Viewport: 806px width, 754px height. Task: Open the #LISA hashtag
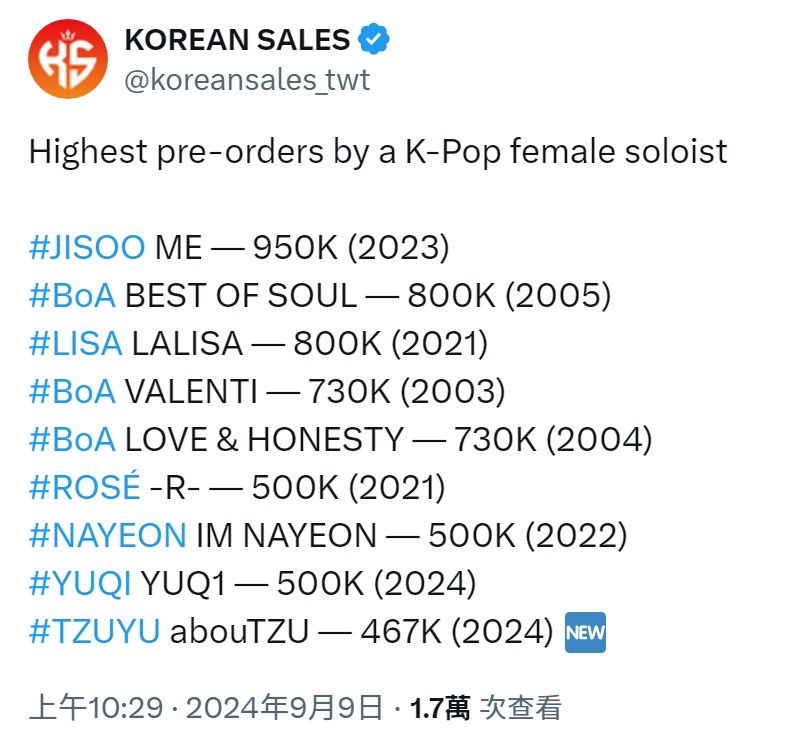(75, 343)
